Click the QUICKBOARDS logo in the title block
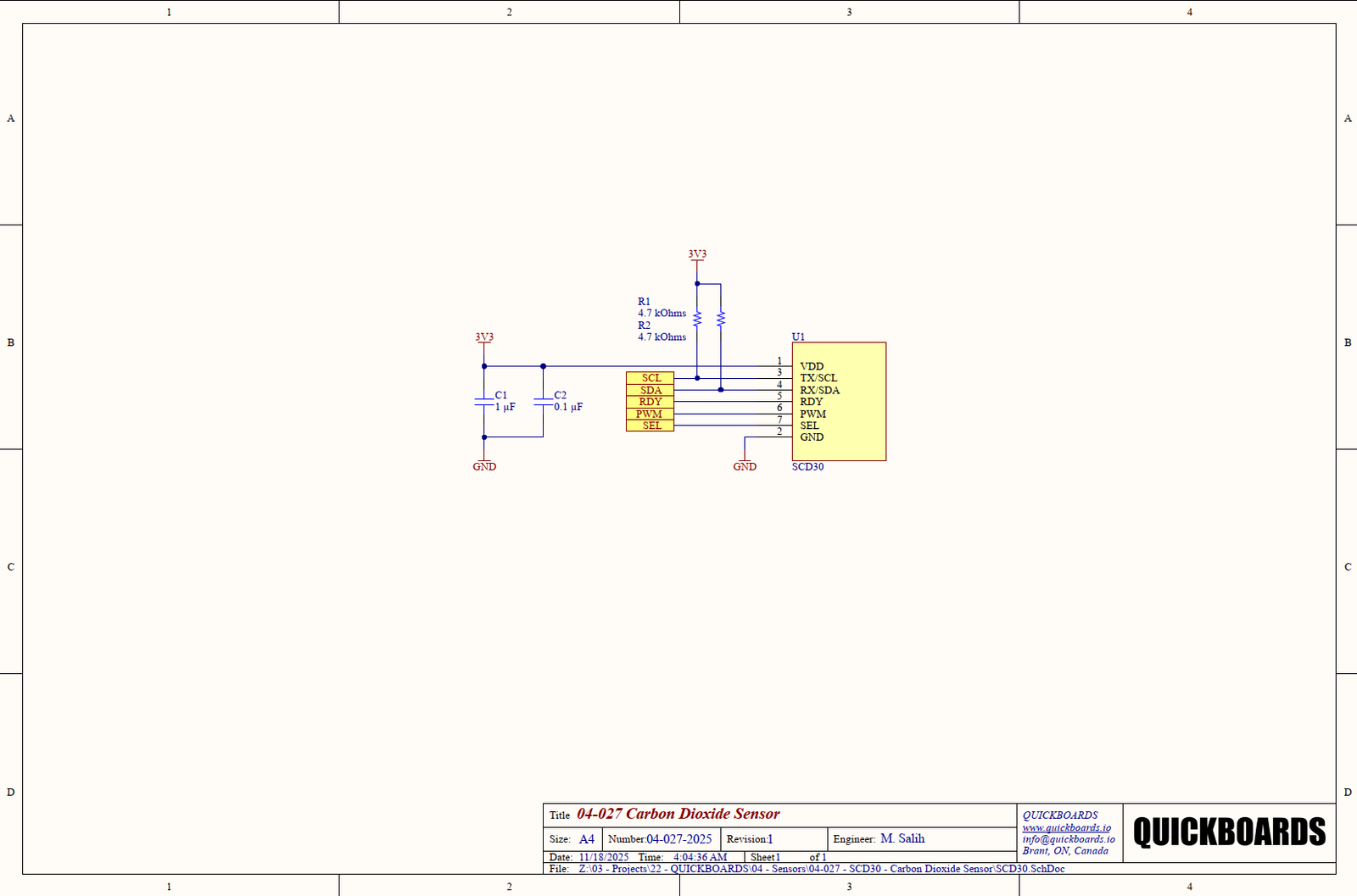Screen dimensions: 1357x896 [1229, 832]
